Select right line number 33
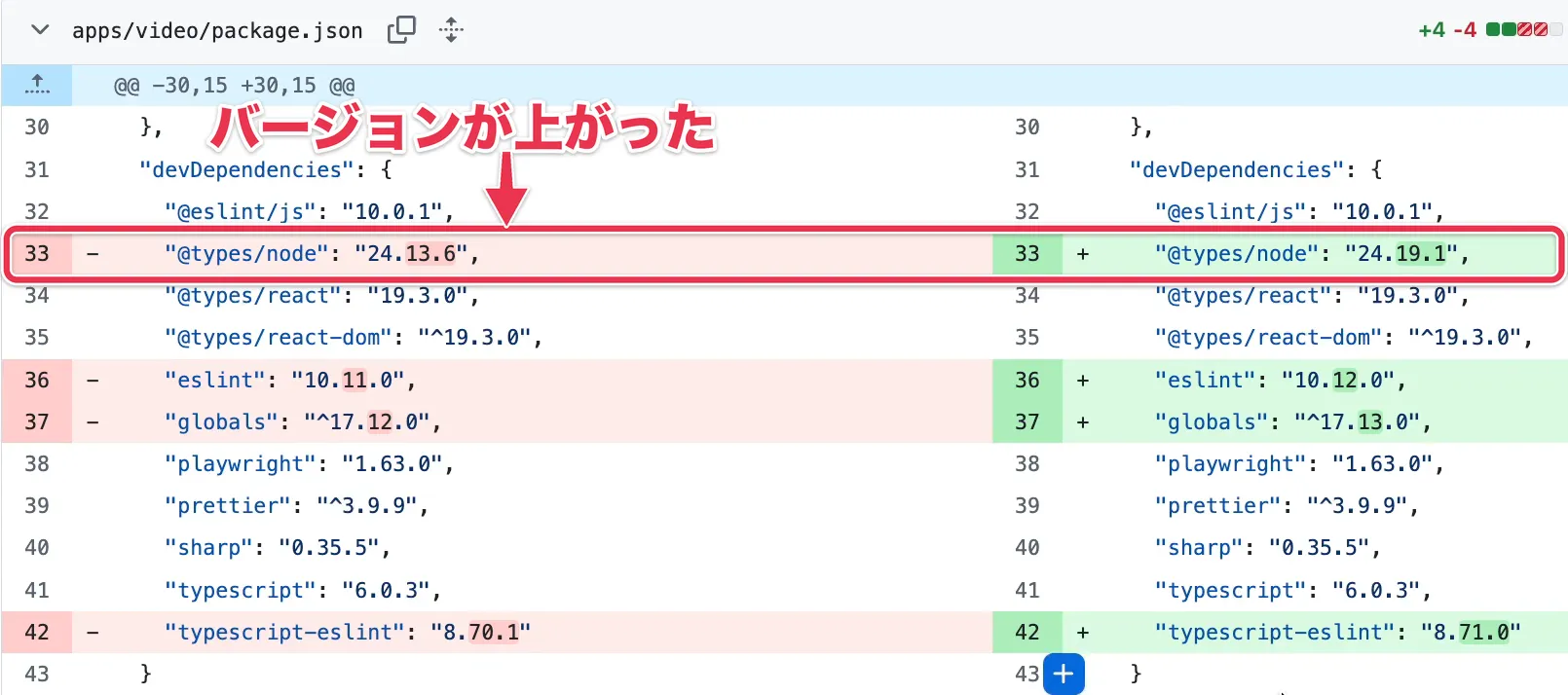Screen dimensions: 1568x695 pos(1027,254)
